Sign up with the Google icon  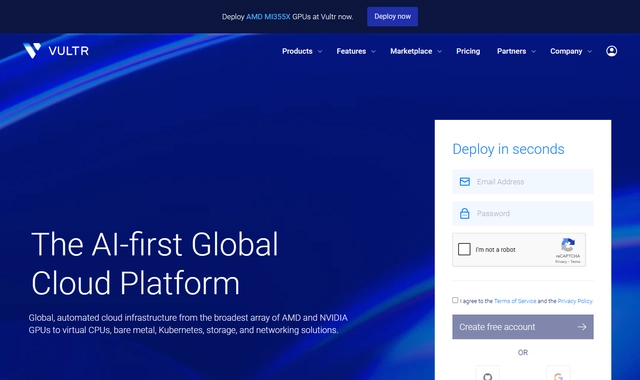(558, 376)
